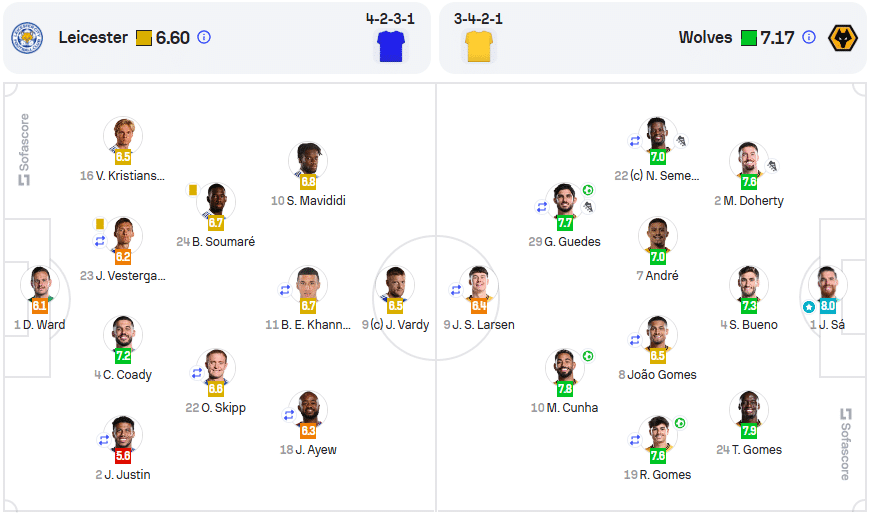
Task: Click the goal icon beside M. Cunha
Action: 588,356
